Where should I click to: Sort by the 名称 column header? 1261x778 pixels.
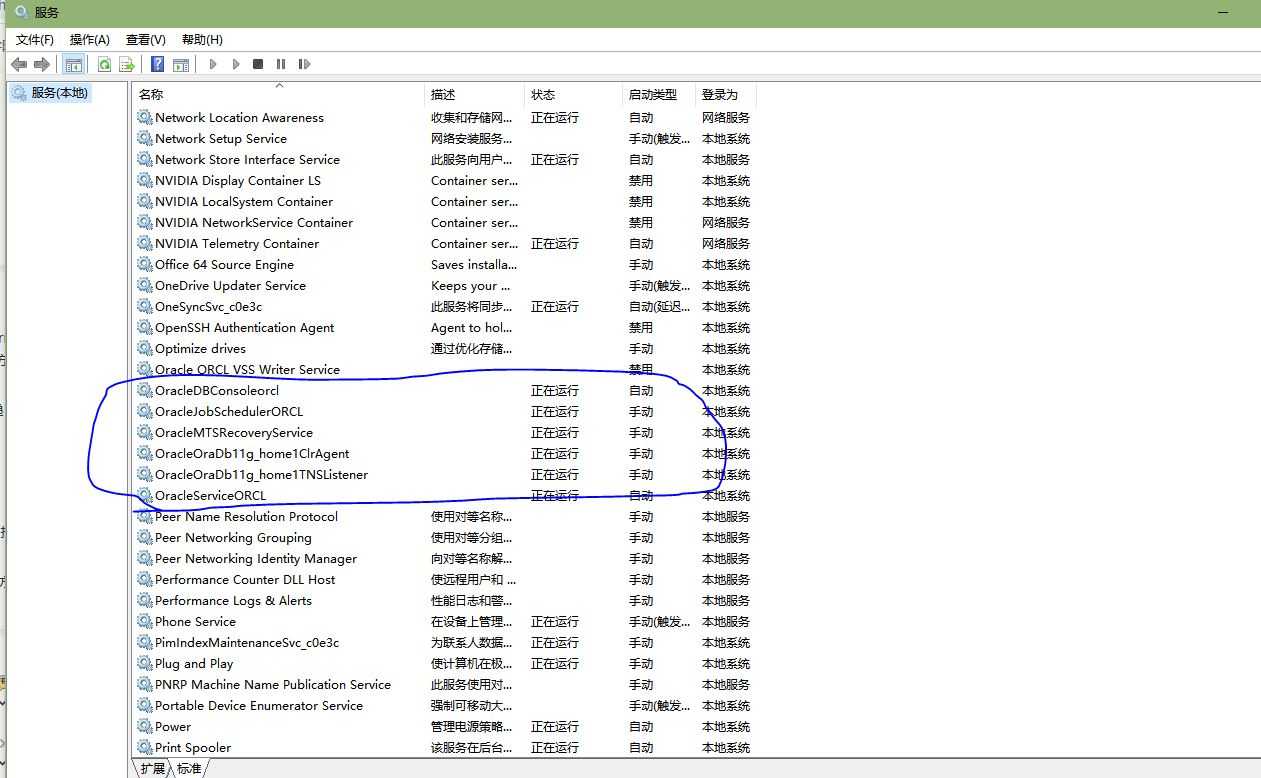(x=279, y=94)
